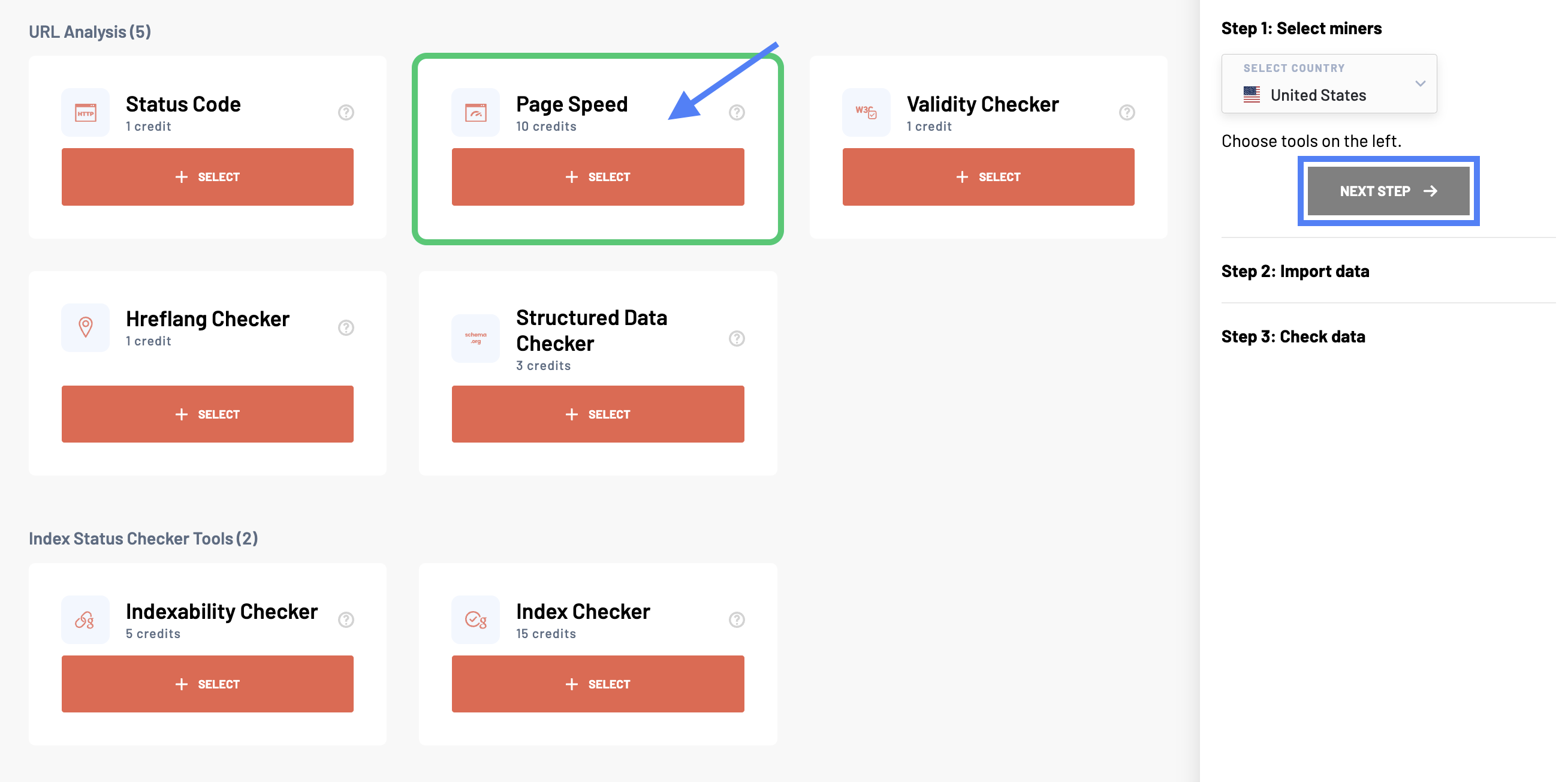Click the United States flag icon
Image resolution: width=1568 pixels, height=782 pixels.
coord(1252,95)
